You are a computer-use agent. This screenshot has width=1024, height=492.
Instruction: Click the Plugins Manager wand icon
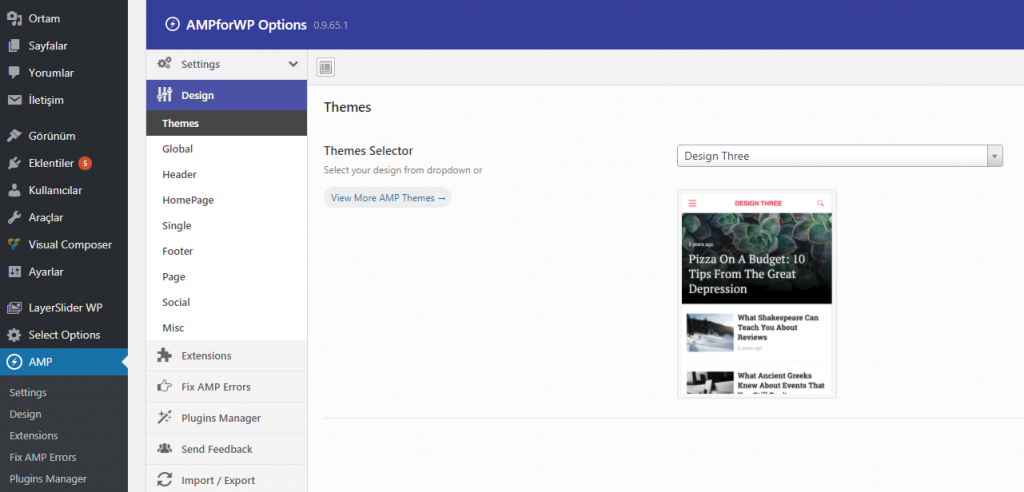pos(165,418)
